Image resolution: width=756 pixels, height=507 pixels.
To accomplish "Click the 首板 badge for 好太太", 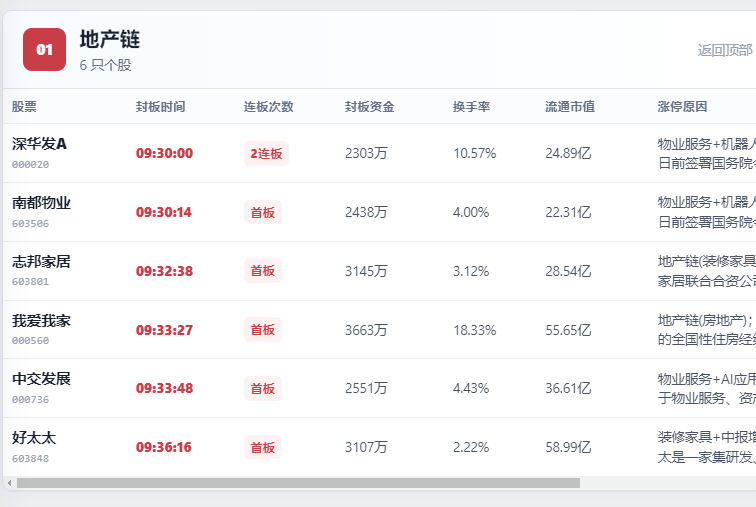I will coord(263,448).
